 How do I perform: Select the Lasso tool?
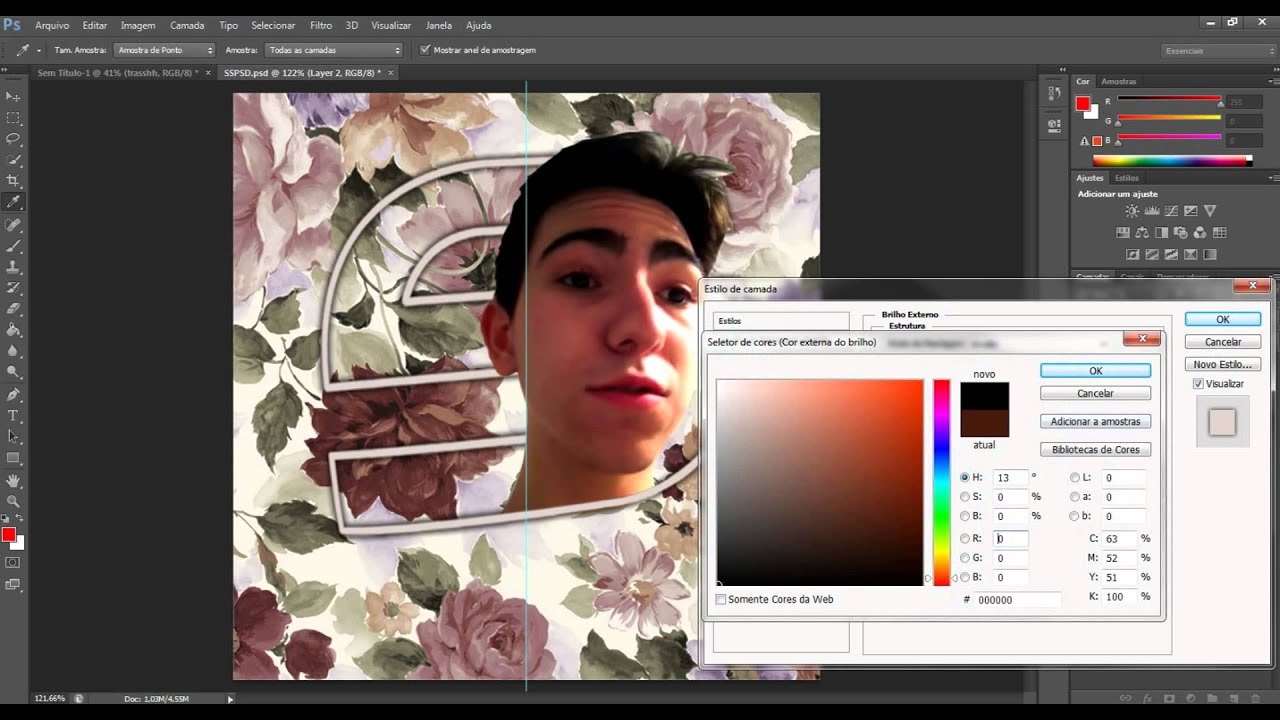pyautogui.click(x=13, y=138)
